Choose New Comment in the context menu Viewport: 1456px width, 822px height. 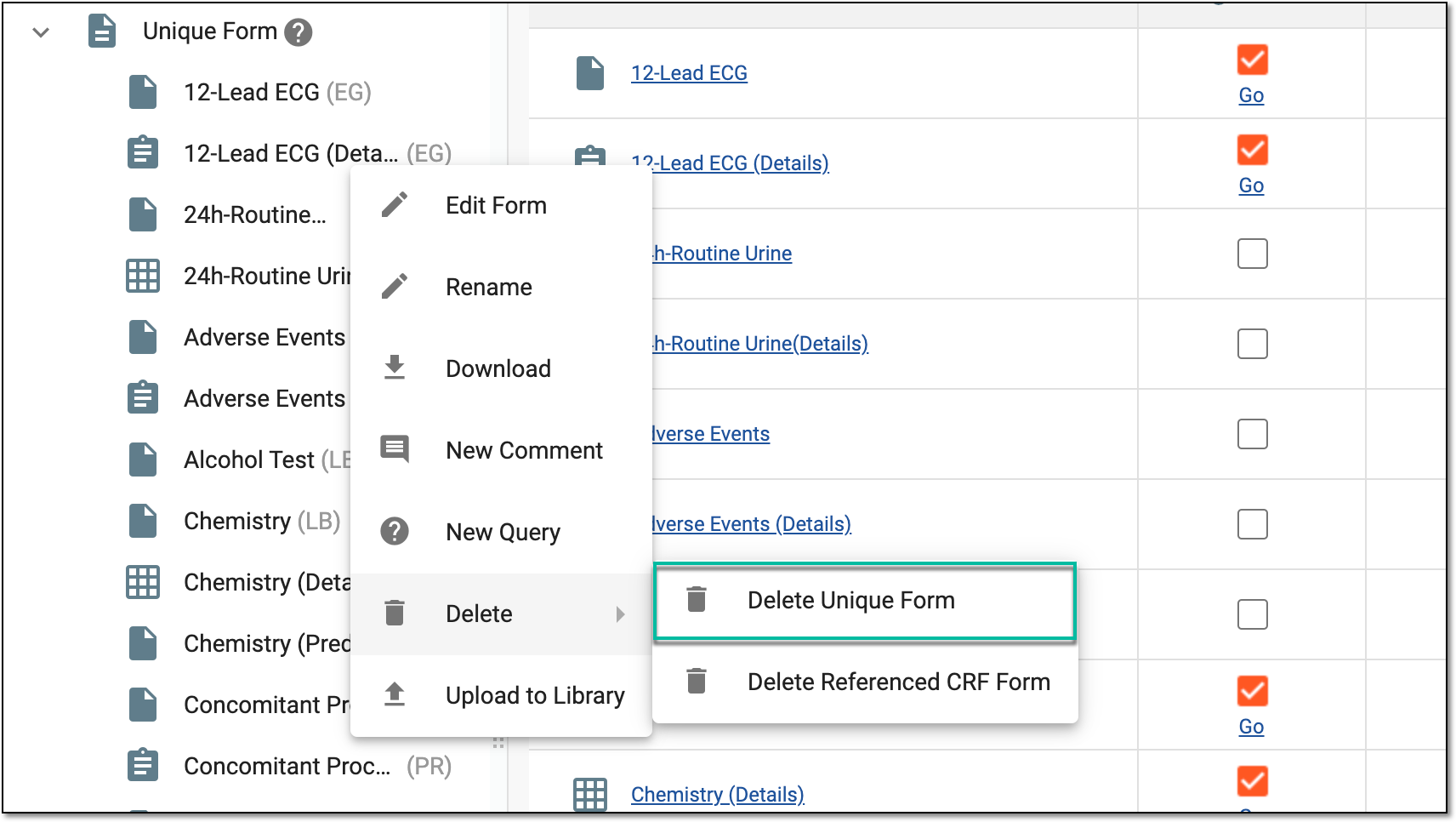click(x=501, y=451)
